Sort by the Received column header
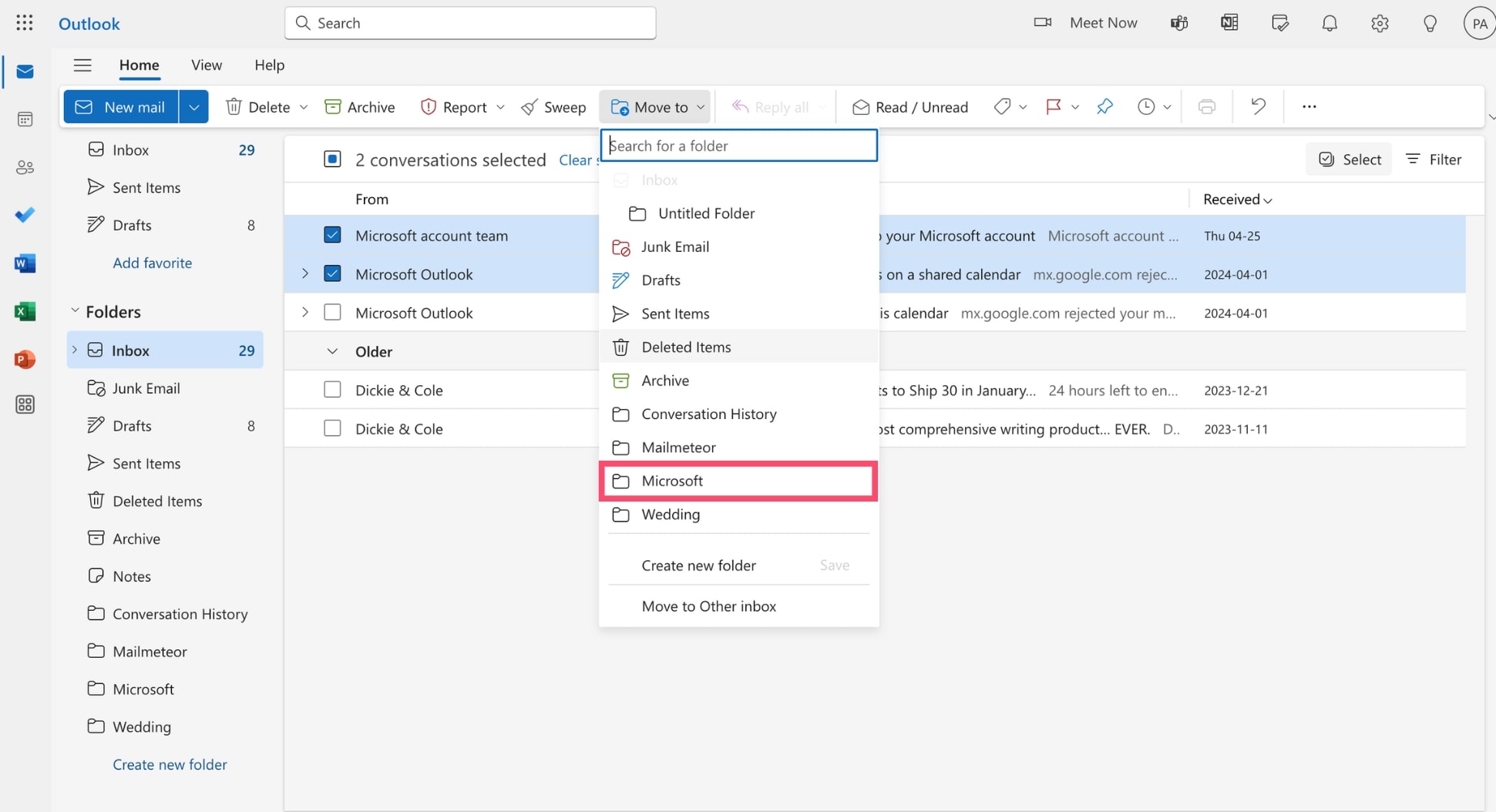Screen dimensions: 1496x812 coord(1237,199)
